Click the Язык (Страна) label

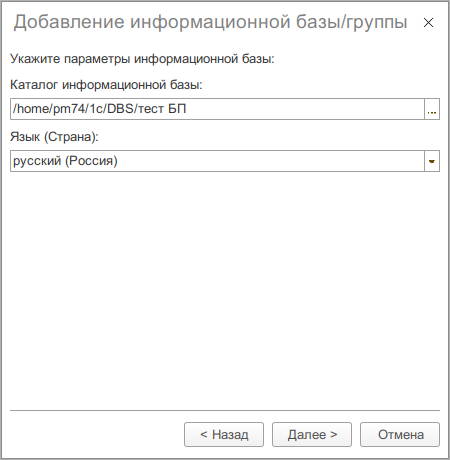click(54, 137)
